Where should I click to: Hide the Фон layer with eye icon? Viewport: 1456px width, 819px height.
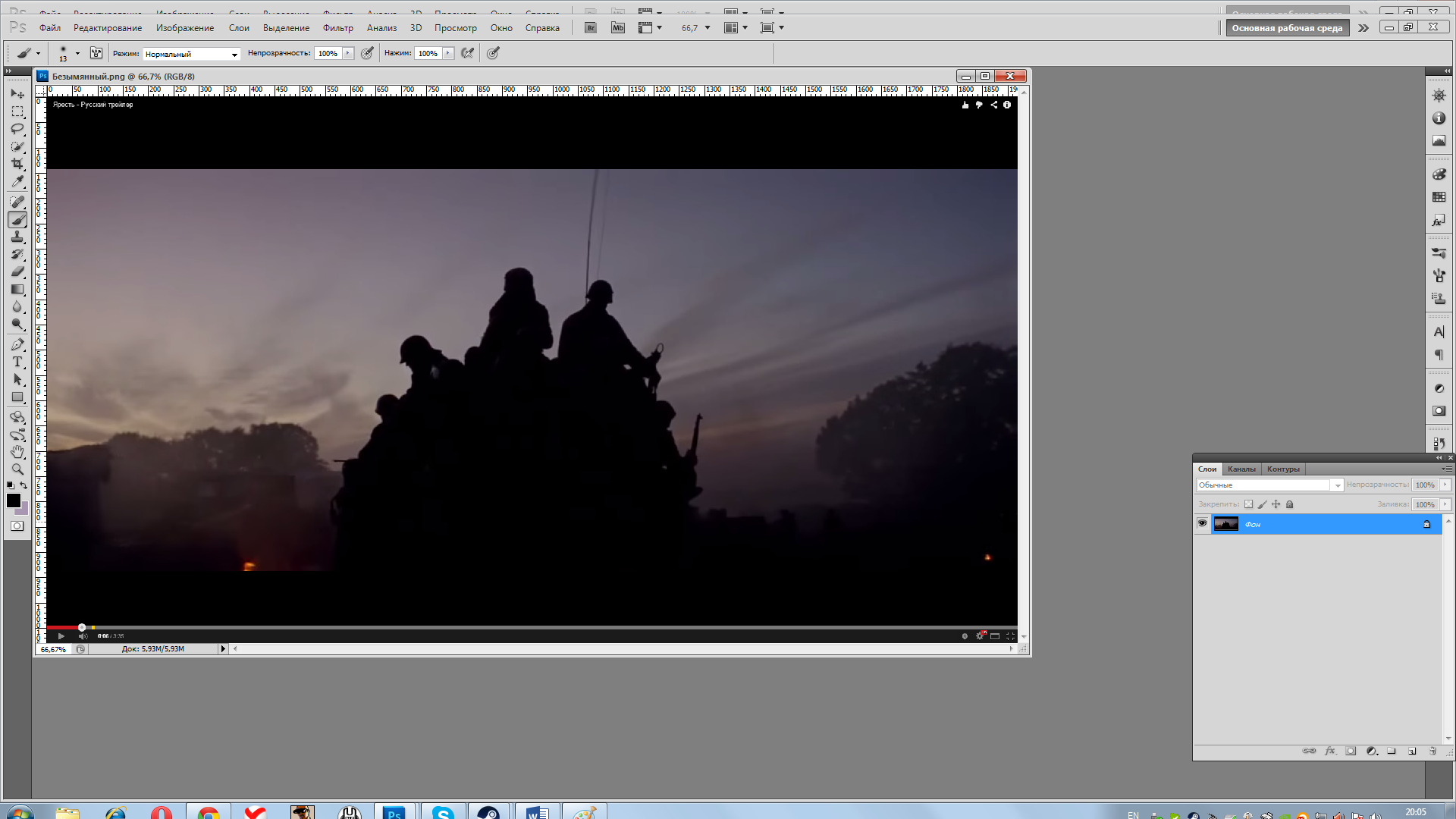click(x=1202, y=523)
